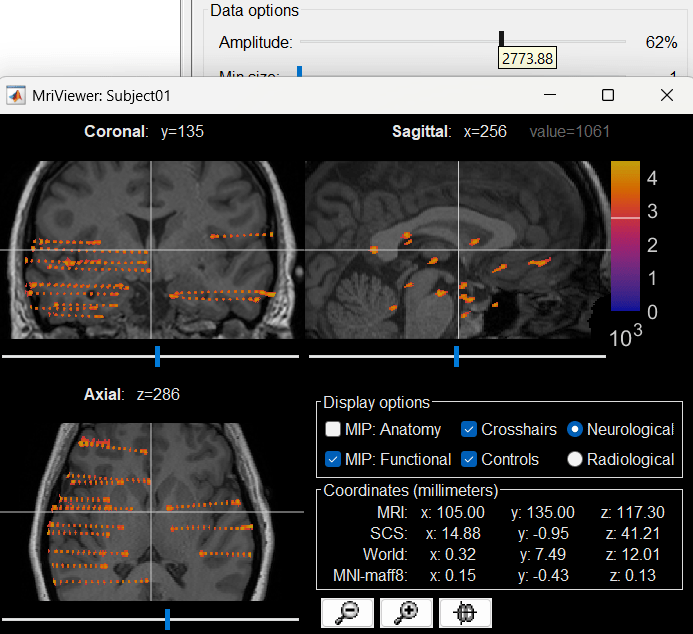Viewport: 693px width, 634px height.
Task: Click the World y: 7.49 value
Action: point(544,554)
